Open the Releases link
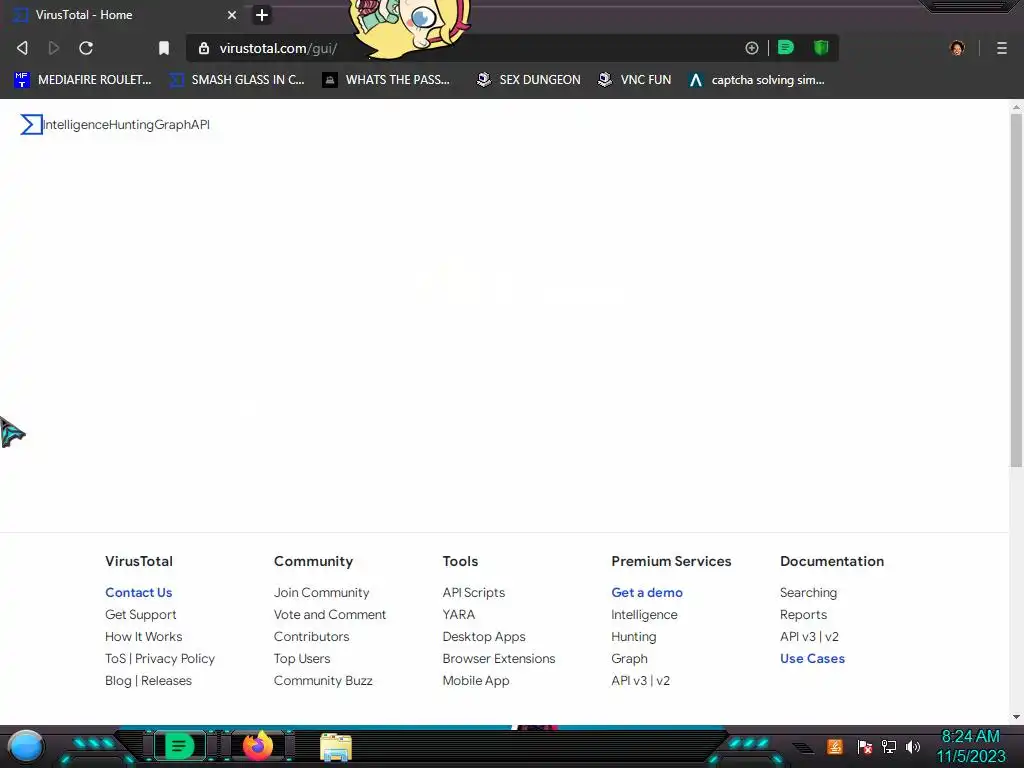 (166, 680)
